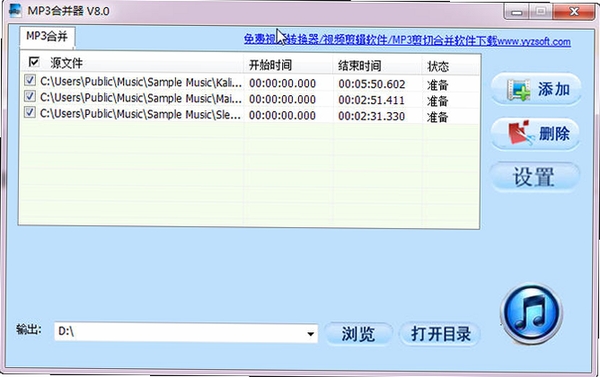Uncheck the Mai... file row checkbox

tap(30, 96)
